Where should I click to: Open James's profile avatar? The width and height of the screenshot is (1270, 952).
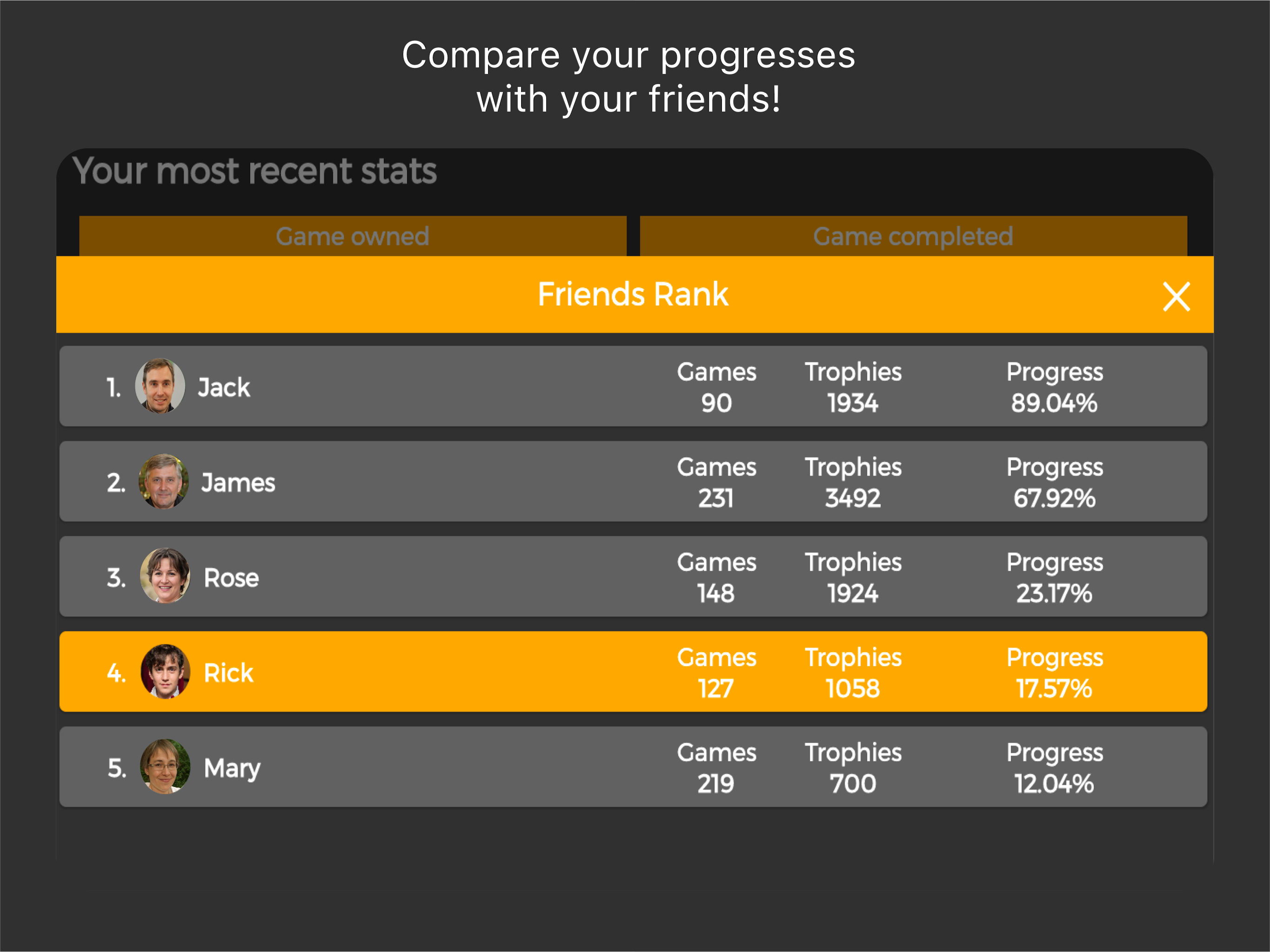click(x=164, y=481)
